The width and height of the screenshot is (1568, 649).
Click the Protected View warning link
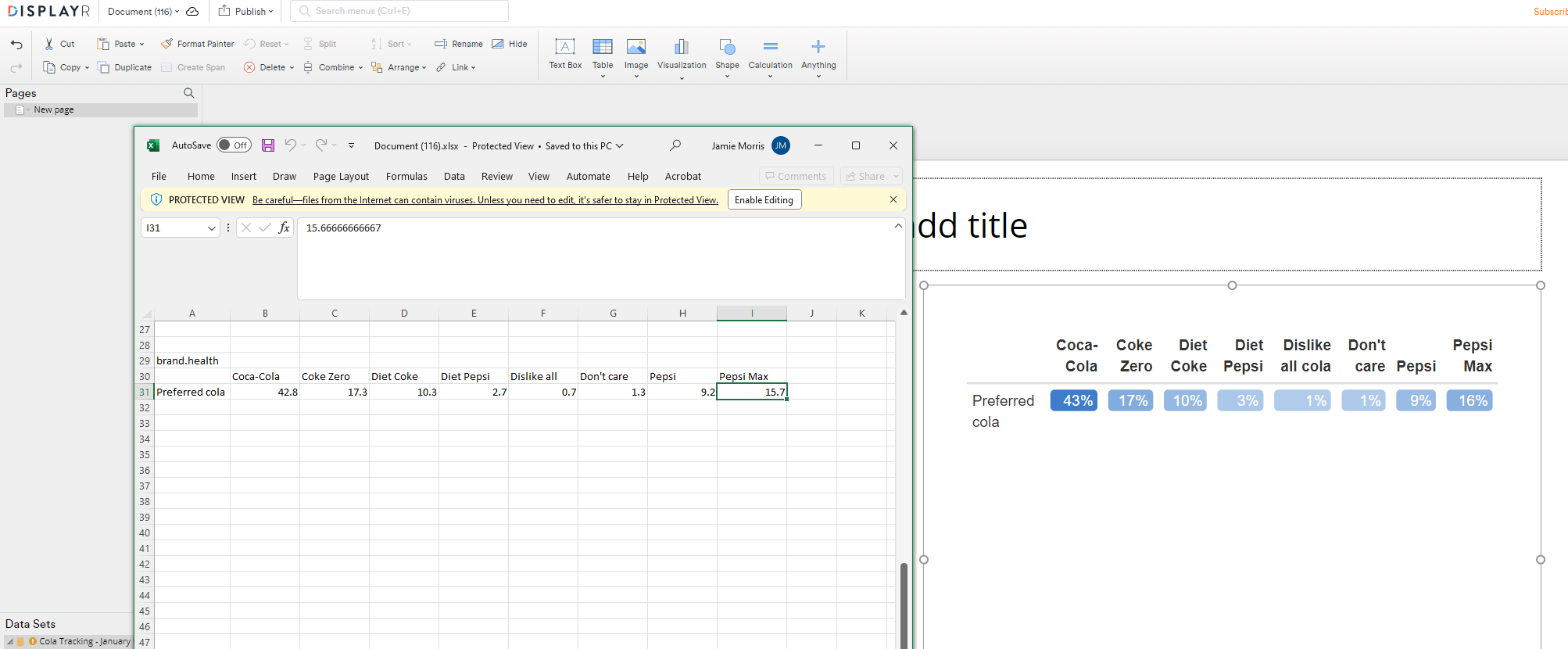(485, 200)
